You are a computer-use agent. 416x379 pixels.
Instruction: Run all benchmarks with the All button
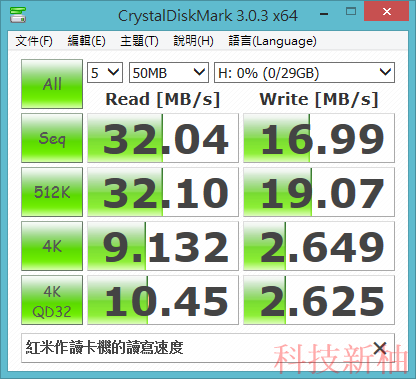(x=52, y=84)
